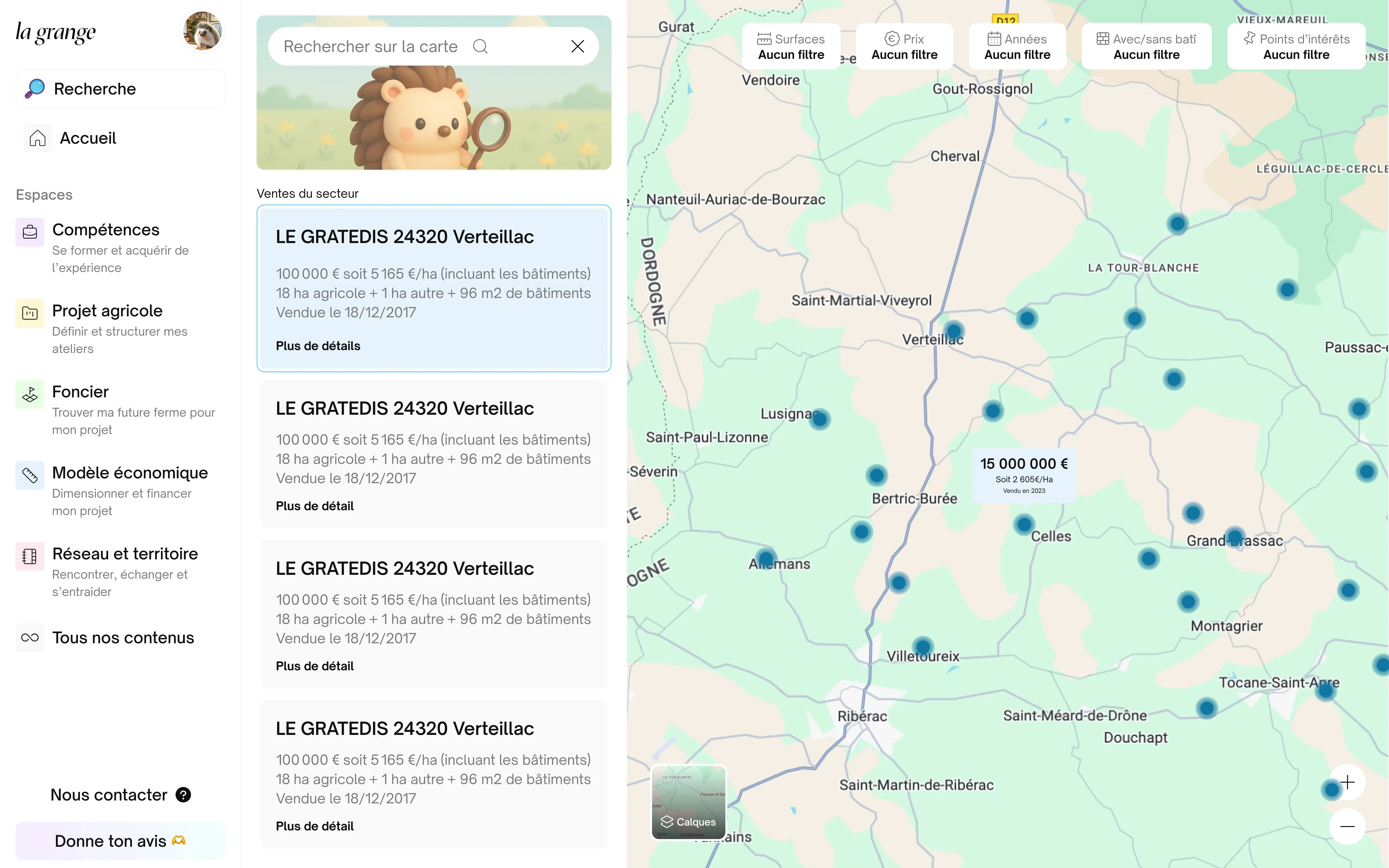This screenshot has width=1389, height=868.
Task: Click the magnifying glass Recherche icon
Action: coord(35,89)
